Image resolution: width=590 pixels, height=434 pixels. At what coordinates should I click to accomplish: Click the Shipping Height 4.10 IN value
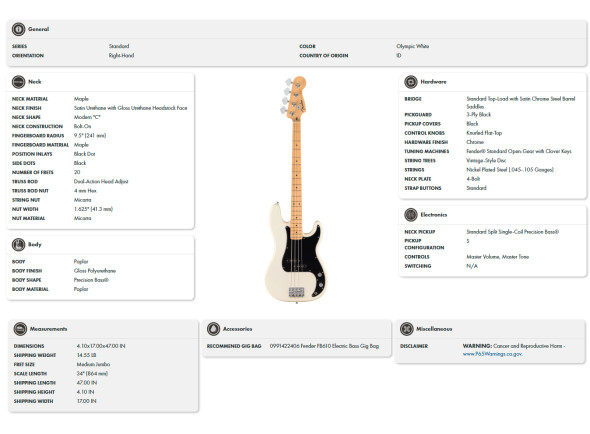(x=85, y=392)
